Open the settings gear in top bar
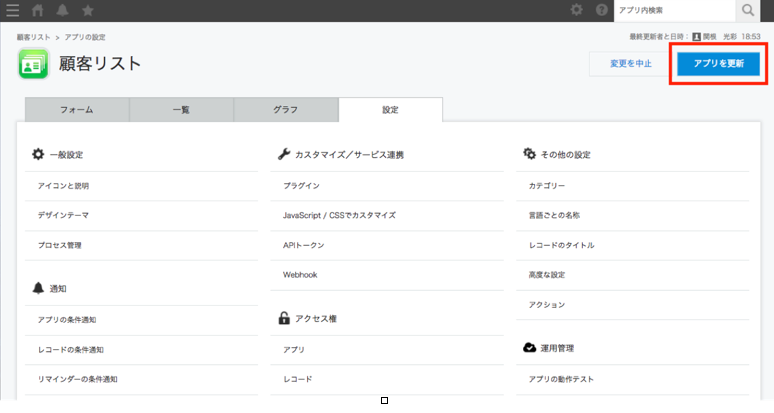 576,10
